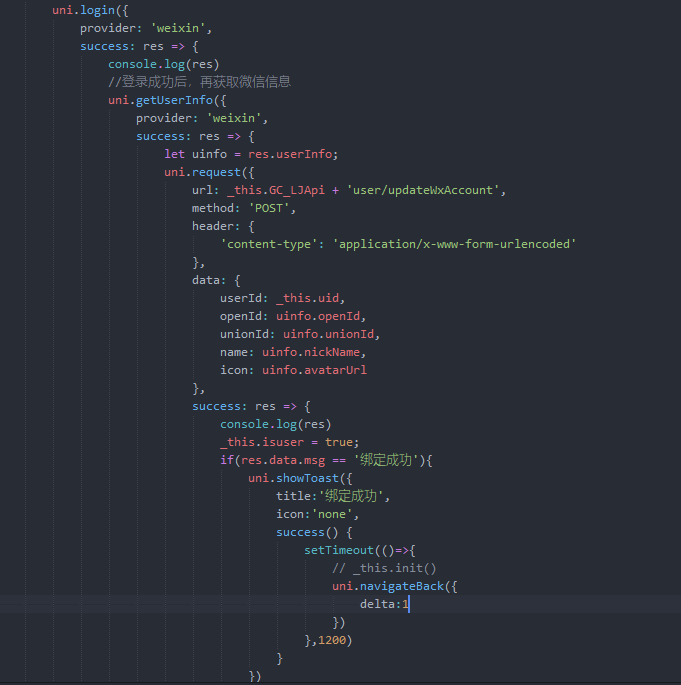Click the uni.navigateBack function call
The image size is (681, 685).
(393, 586)
